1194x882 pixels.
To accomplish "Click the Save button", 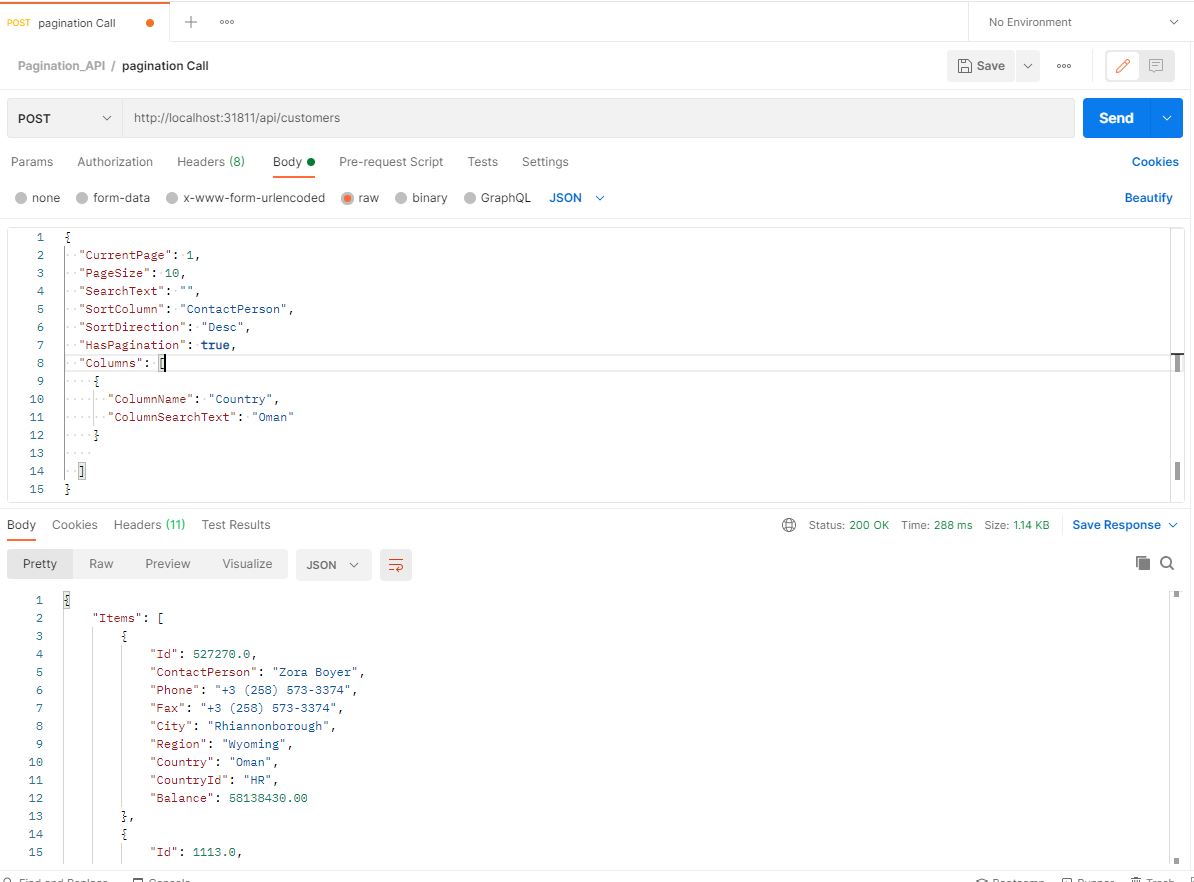I will (x=982, y=66).
